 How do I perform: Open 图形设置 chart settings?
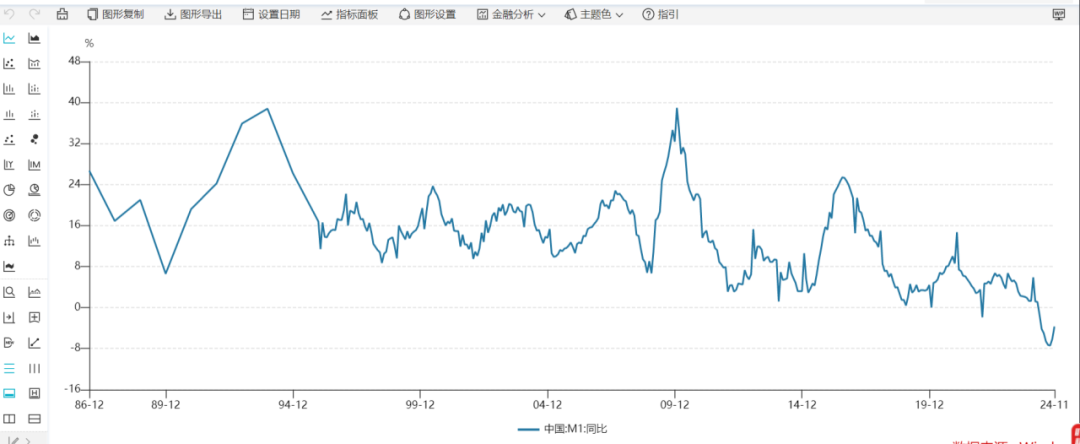427,14
